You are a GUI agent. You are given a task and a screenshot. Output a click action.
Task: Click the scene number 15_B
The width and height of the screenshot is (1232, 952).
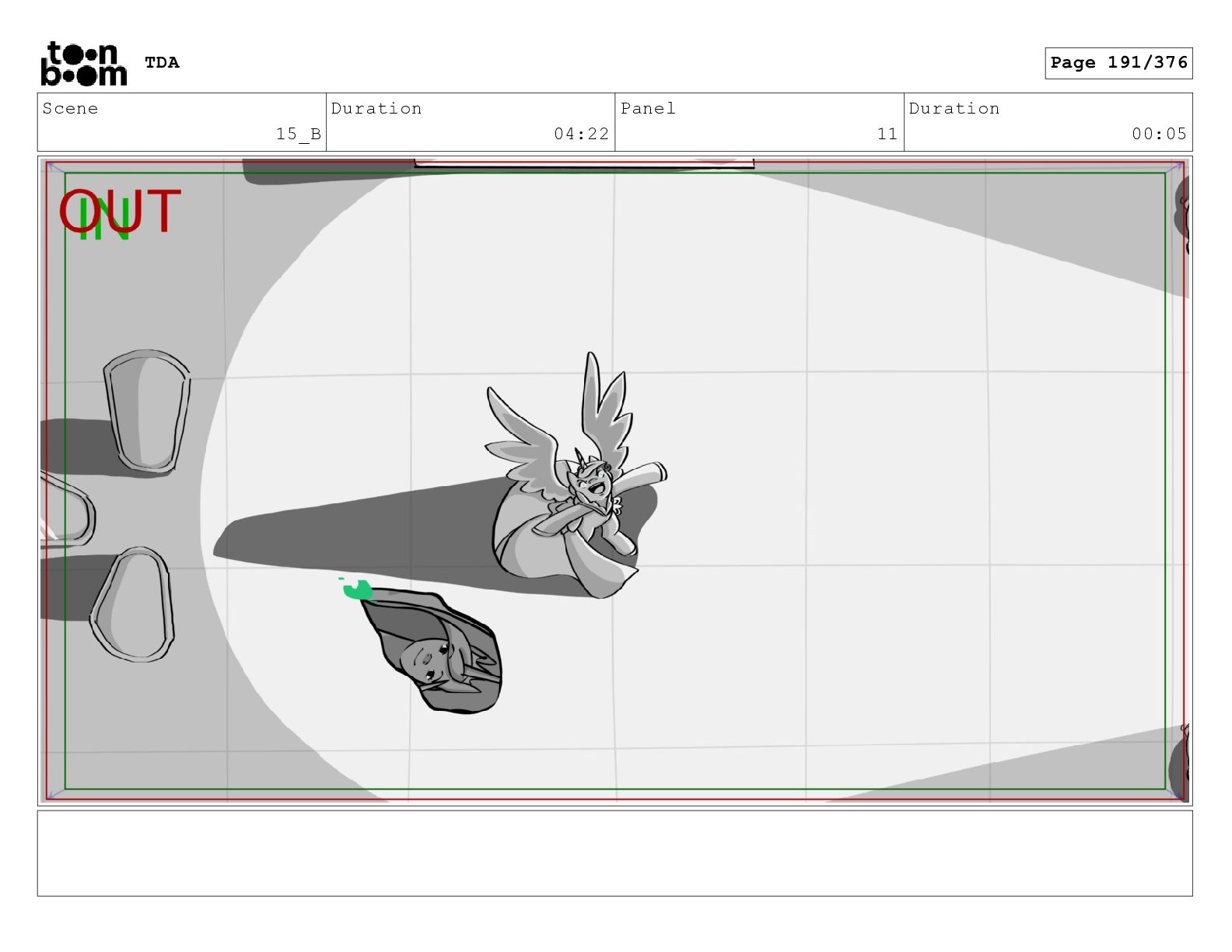(x=299, y=134)
